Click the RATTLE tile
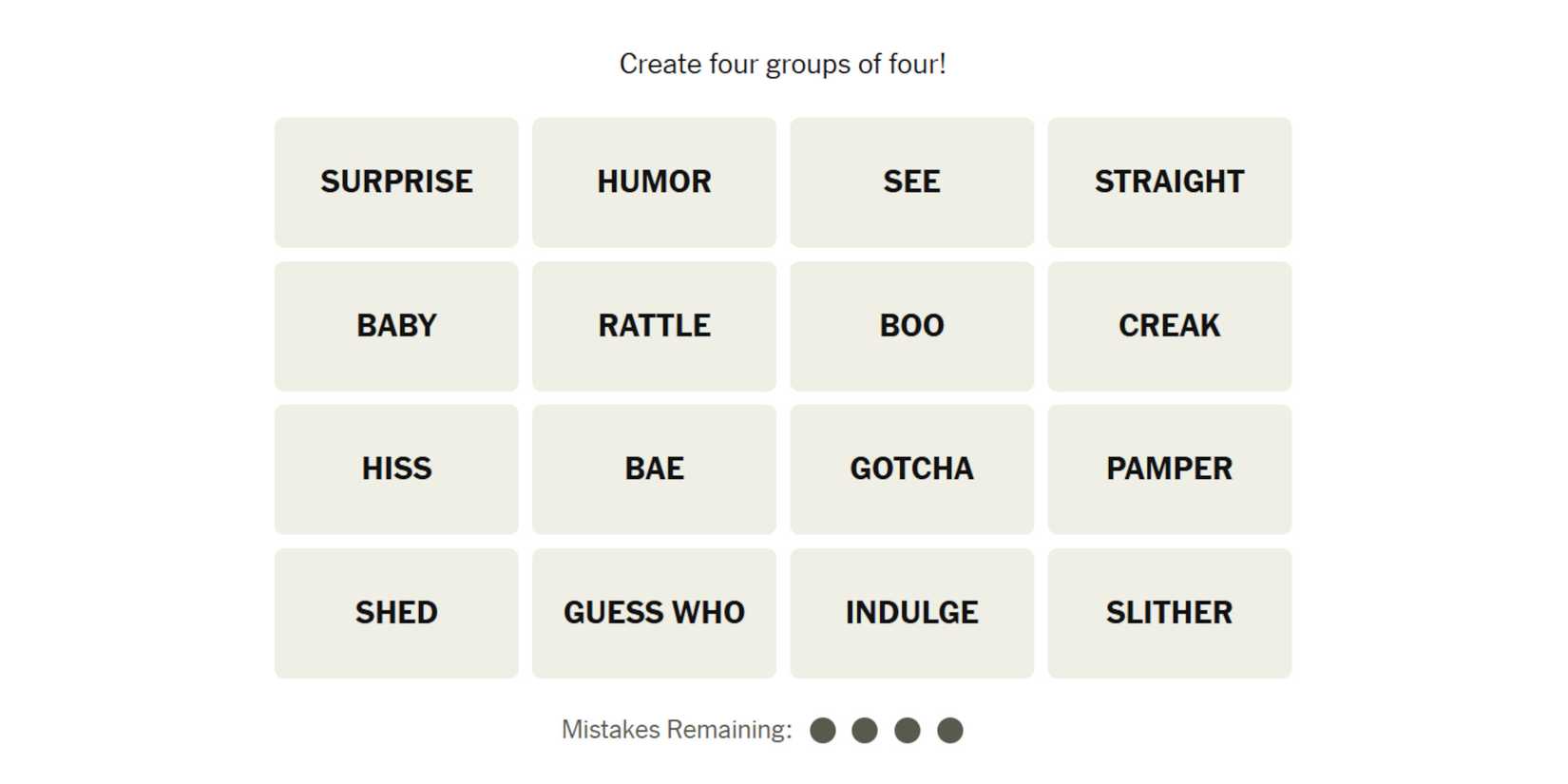 (x=654, y=326)
